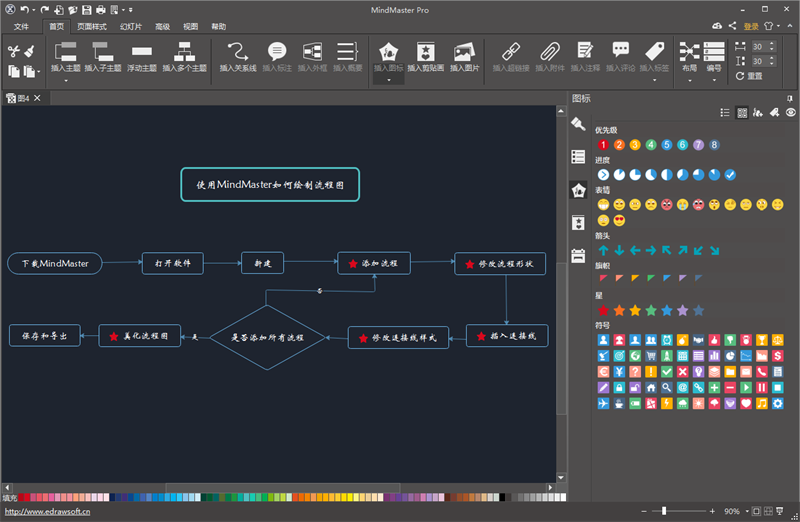Open the paste options dropdown arrow
The height and width of the screenshot is (522, 800).
coord(39,72)
